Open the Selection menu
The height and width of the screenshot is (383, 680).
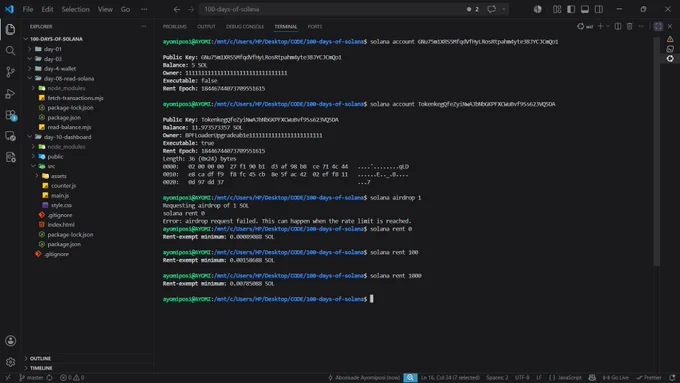pyautogui.click(x=75, y=9)
